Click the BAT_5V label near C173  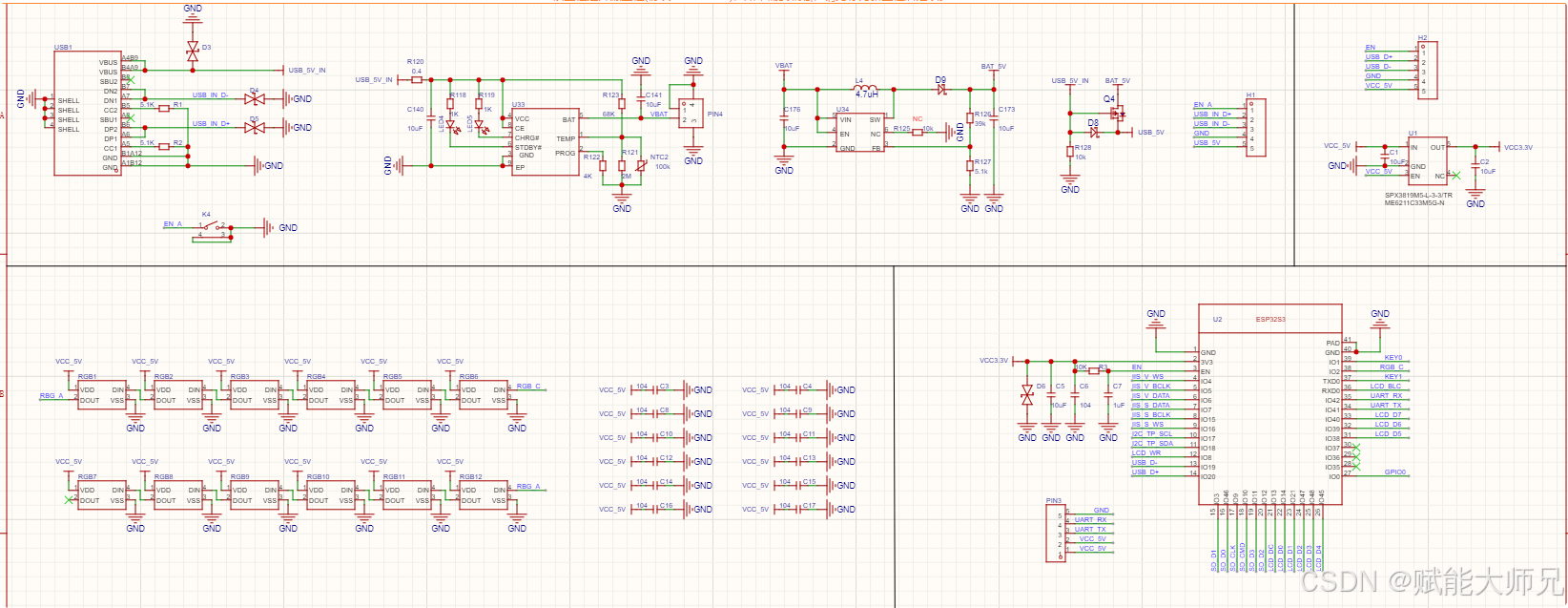[994, 67]
